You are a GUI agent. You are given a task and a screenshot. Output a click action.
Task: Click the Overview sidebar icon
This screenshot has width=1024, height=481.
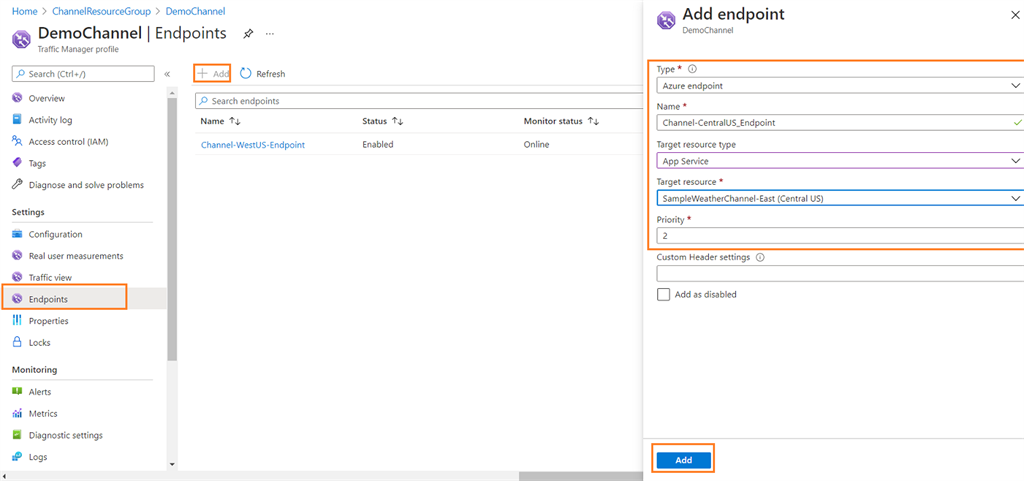(18, 98)
